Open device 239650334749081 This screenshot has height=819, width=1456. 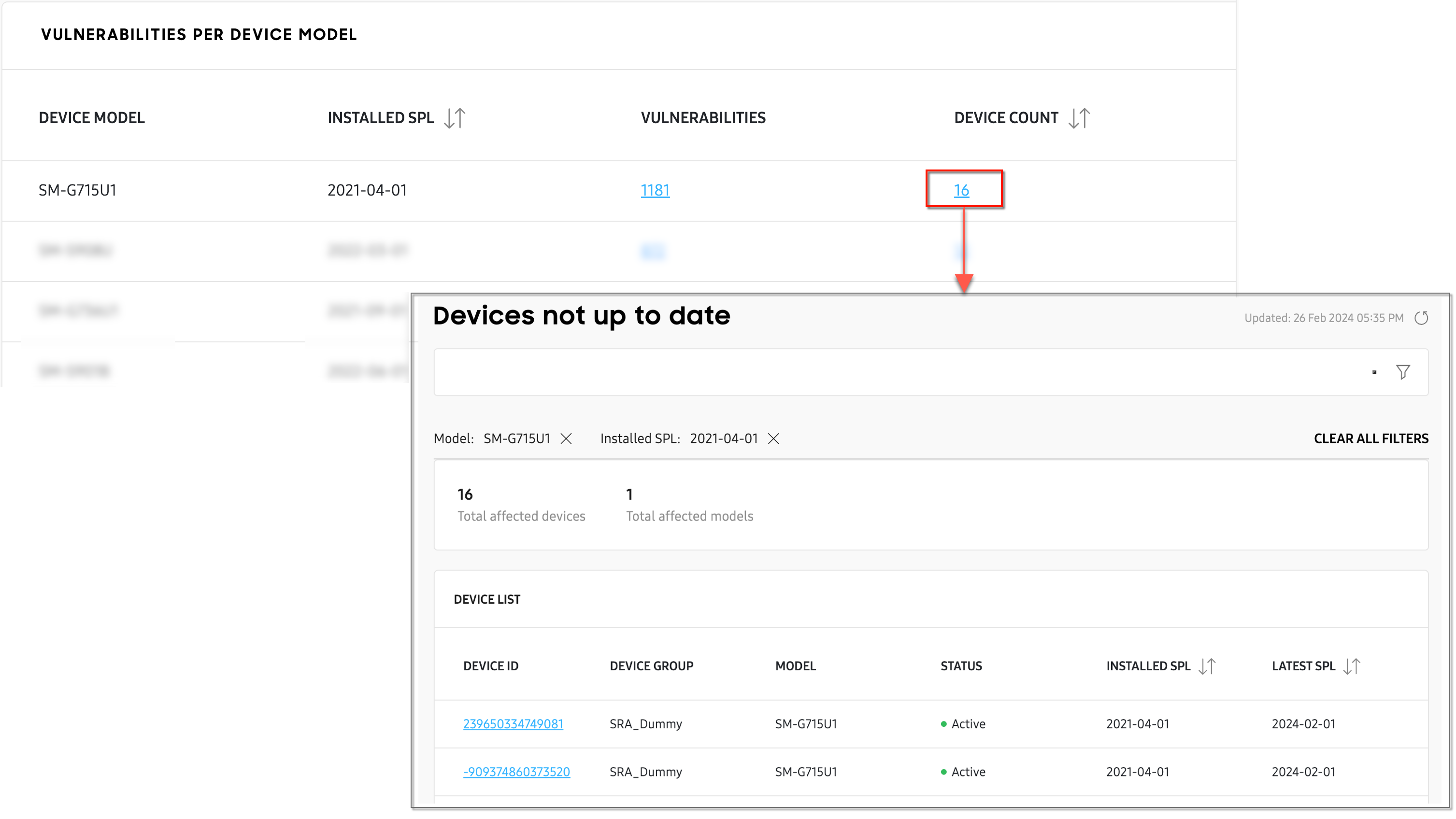point(513,724)
